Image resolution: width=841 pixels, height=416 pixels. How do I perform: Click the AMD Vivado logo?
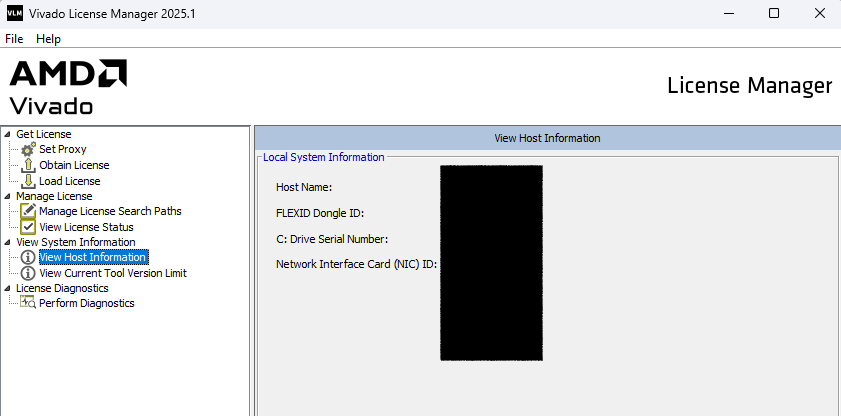[68, 86]
